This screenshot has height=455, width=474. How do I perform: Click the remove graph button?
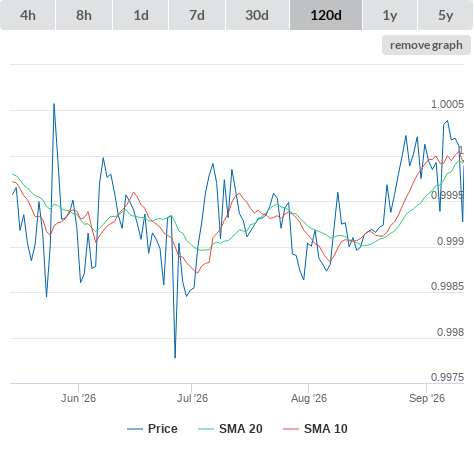click(426, 45)
